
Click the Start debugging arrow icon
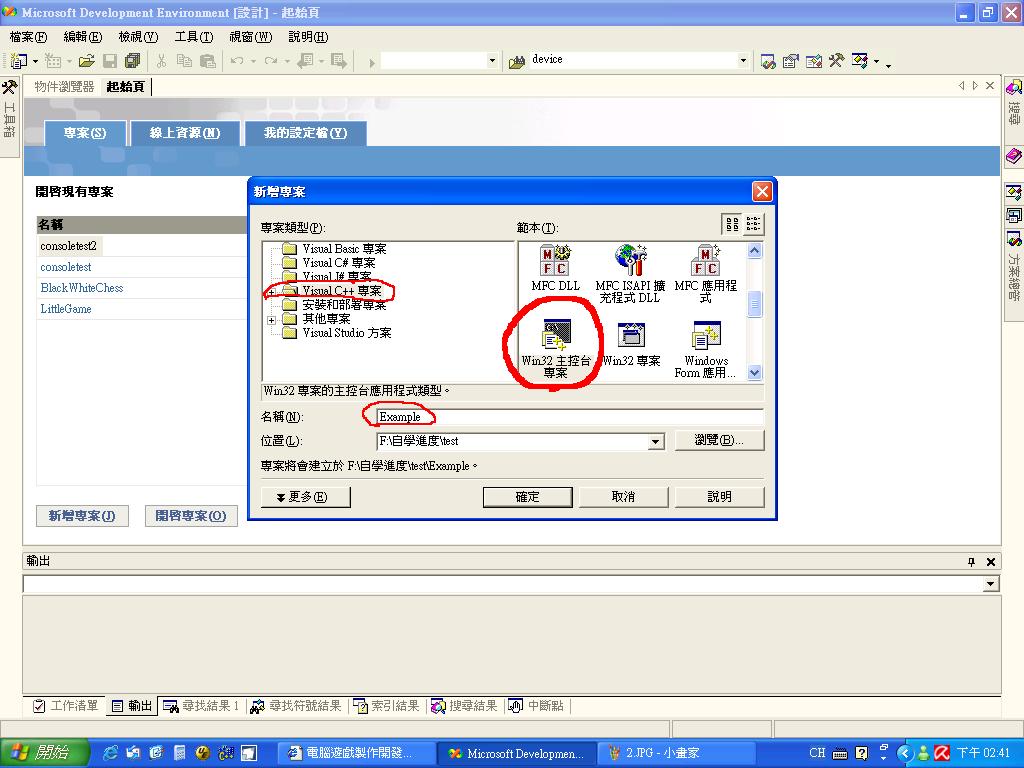click(x=372, y=62)
